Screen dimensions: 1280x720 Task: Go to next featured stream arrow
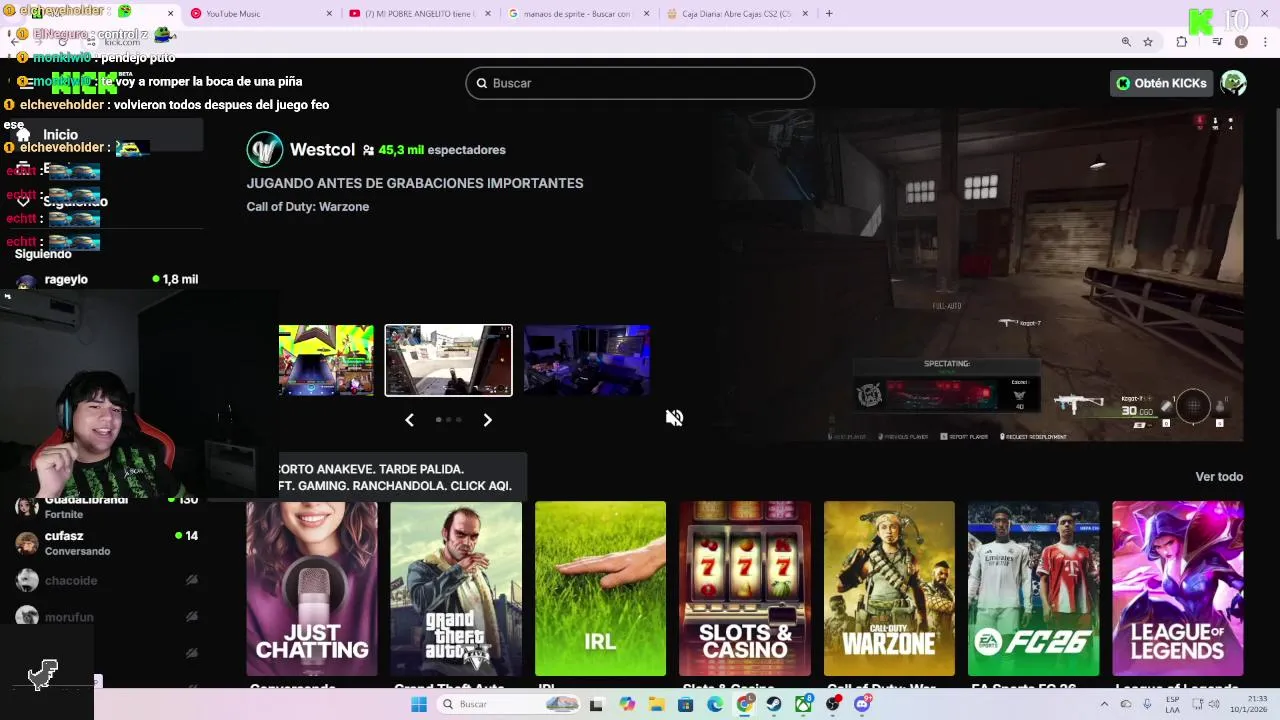click(x=487, y=420)
